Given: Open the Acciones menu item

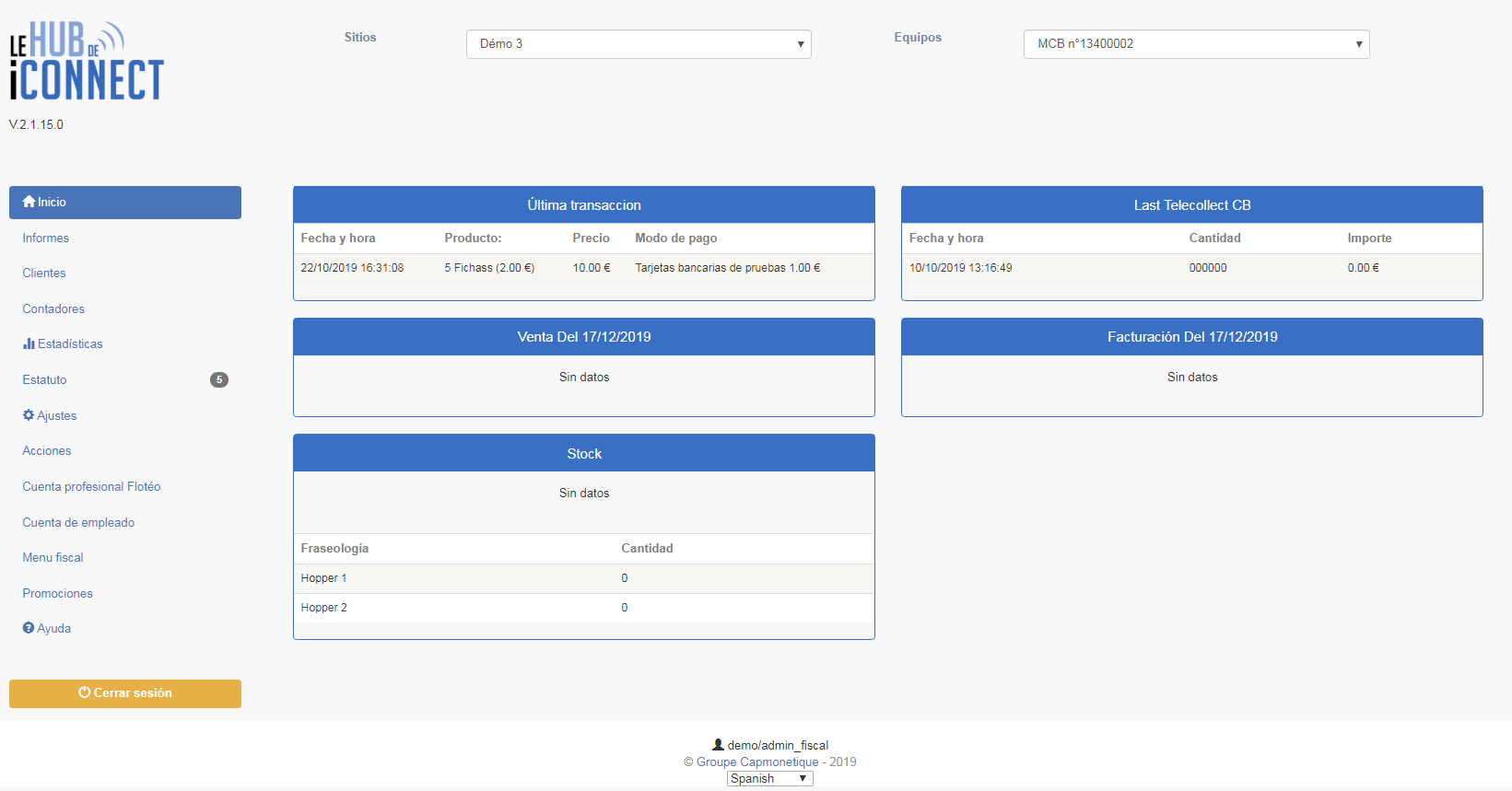Looking at the screenshot, I should (47, 450).
